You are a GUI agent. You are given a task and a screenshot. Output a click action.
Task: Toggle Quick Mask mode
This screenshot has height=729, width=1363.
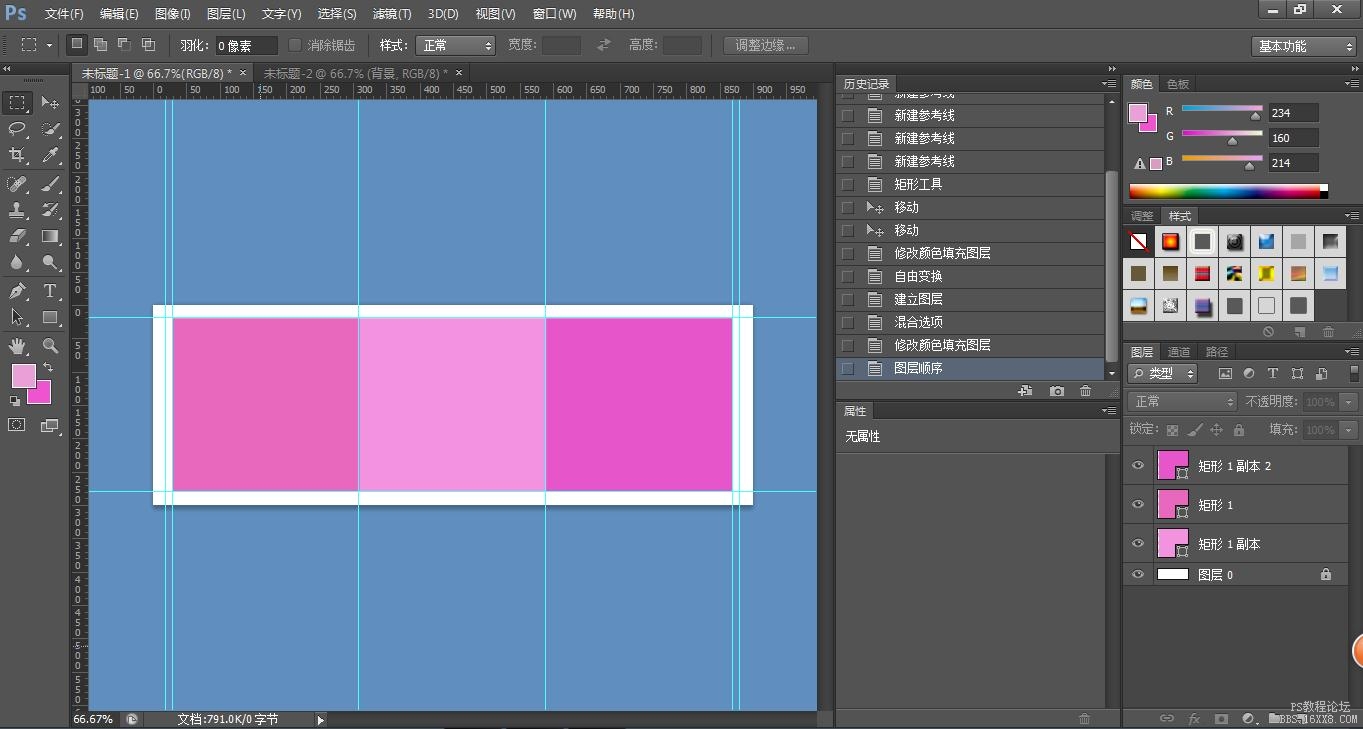coord(17,425)
